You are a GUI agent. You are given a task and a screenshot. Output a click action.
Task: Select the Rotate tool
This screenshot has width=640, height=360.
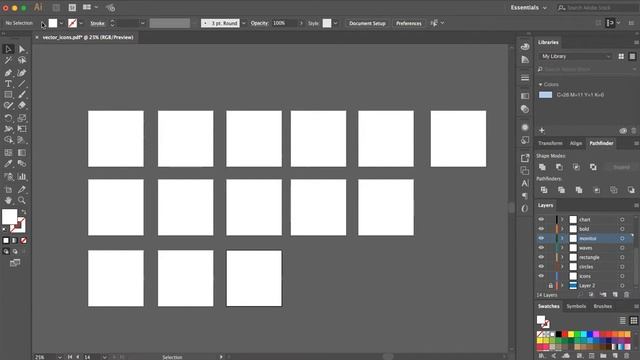tap(8, 118)
